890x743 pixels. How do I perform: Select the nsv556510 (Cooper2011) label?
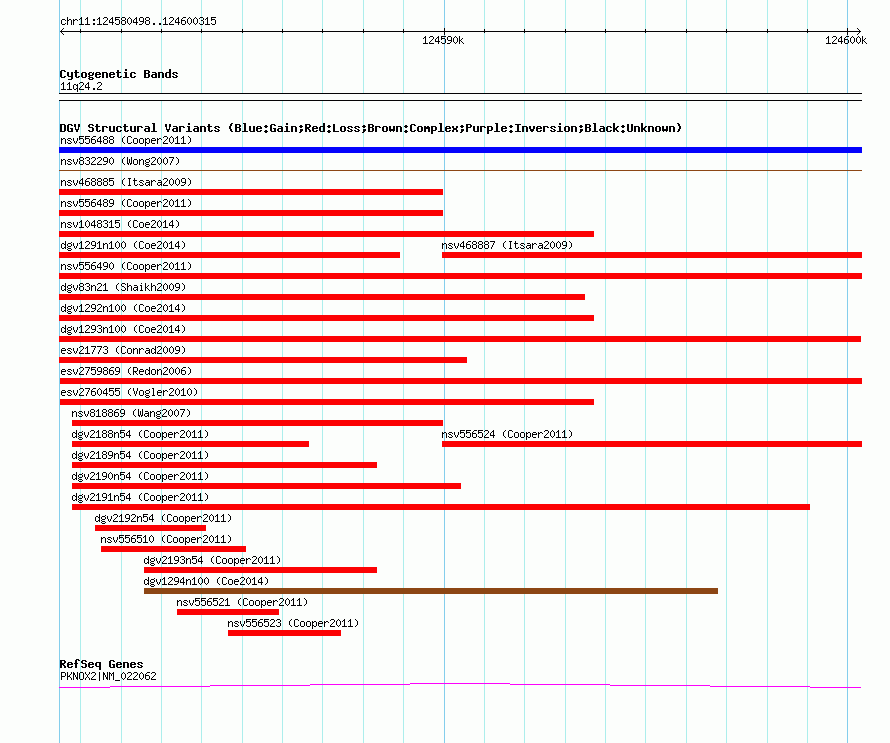tap(166, 539)
